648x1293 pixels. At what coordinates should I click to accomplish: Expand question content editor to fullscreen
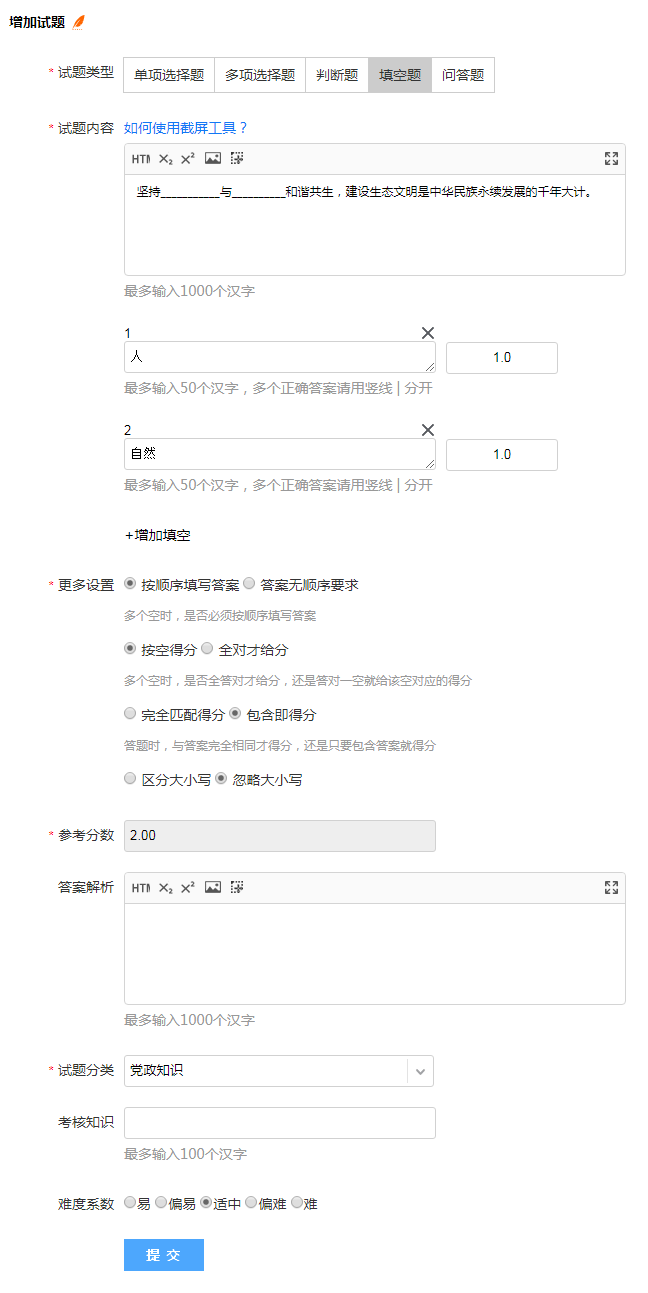pyautogui.click(x=611, y=159)
